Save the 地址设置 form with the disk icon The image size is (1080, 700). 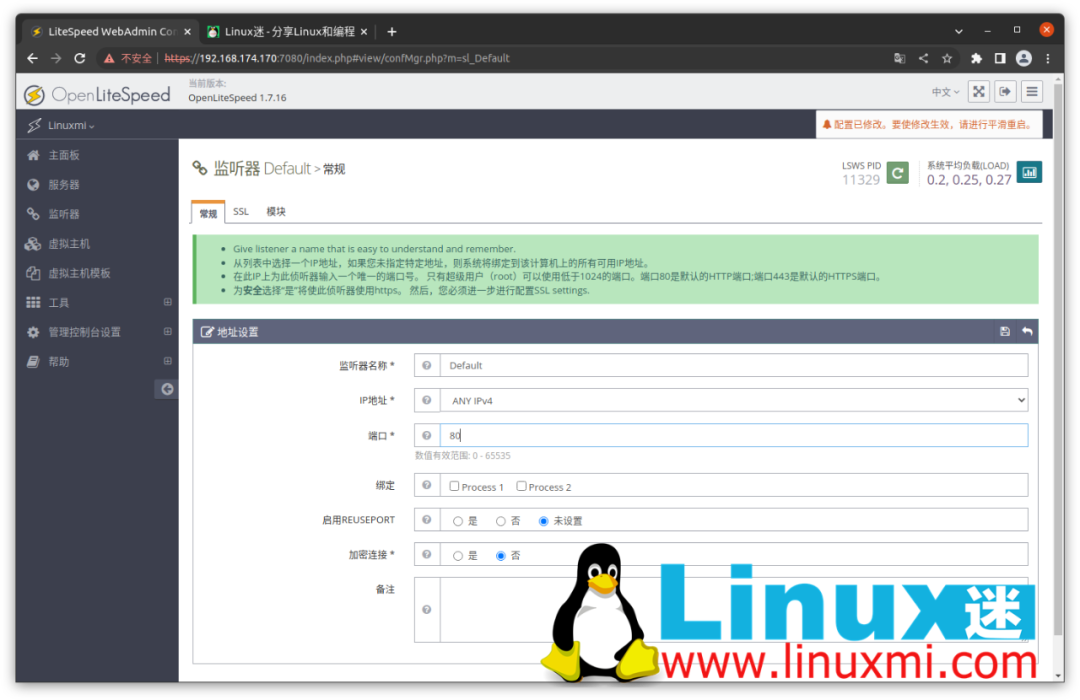pyautogui.click(x=1004, y=331)
